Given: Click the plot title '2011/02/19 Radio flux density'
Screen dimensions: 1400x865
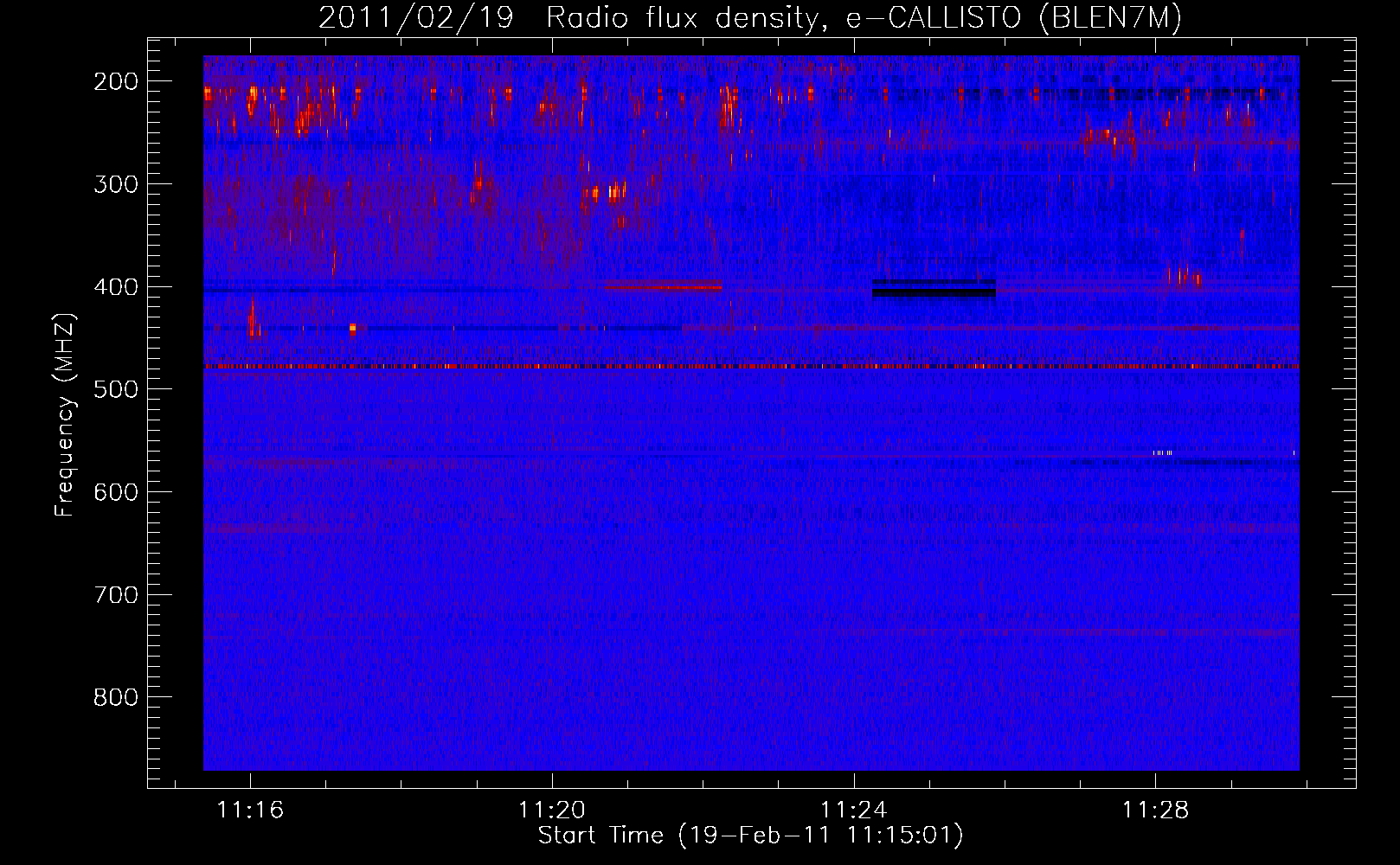Looking at the screenshot, I should (x=568, y=18).
